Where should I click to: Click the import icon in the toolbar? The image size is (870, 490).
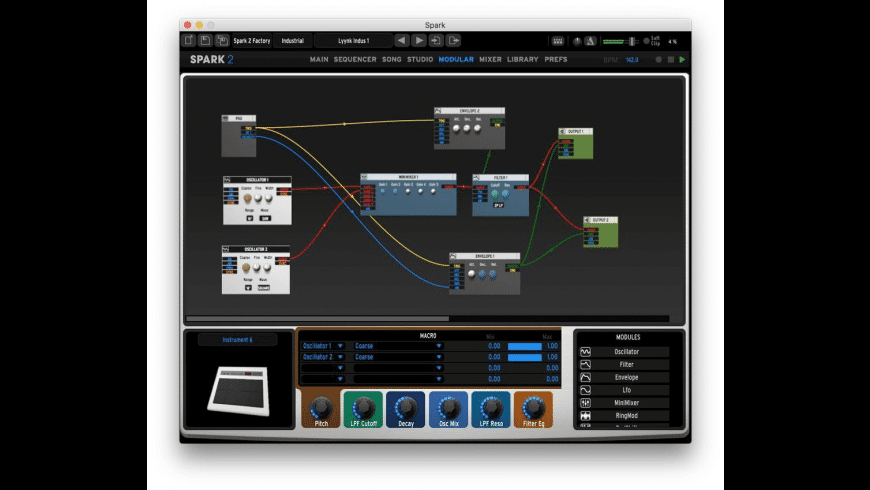coord(436,41)
